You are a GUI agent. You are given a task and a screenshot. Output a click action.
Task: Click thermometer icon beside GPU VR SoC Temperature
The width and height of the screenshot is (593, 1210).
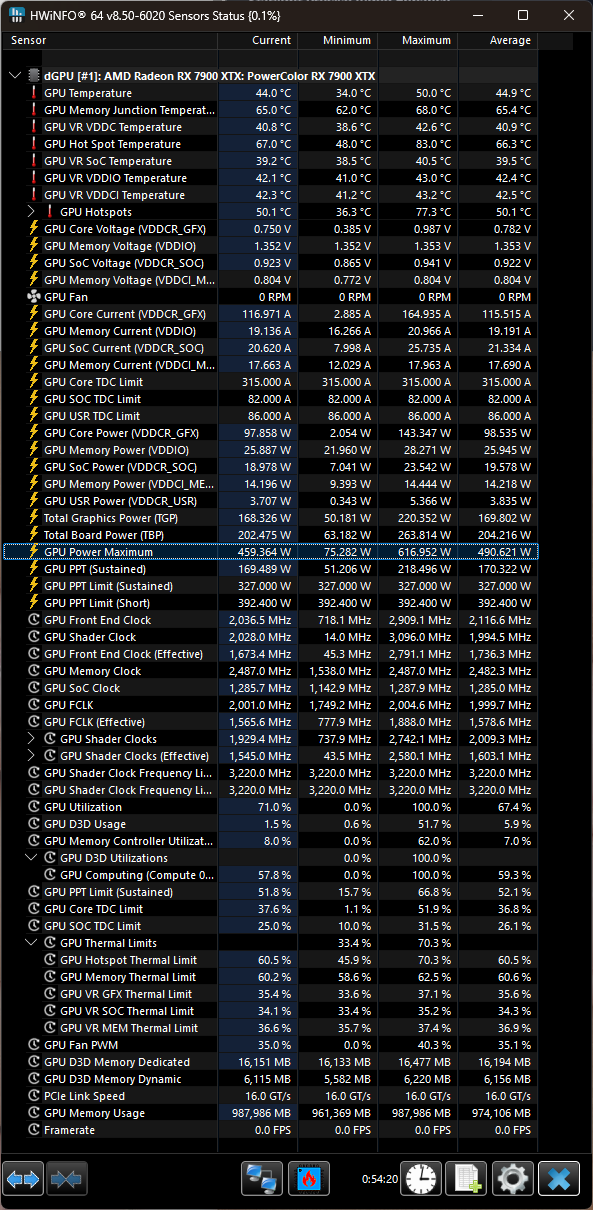tap(34, 161)
